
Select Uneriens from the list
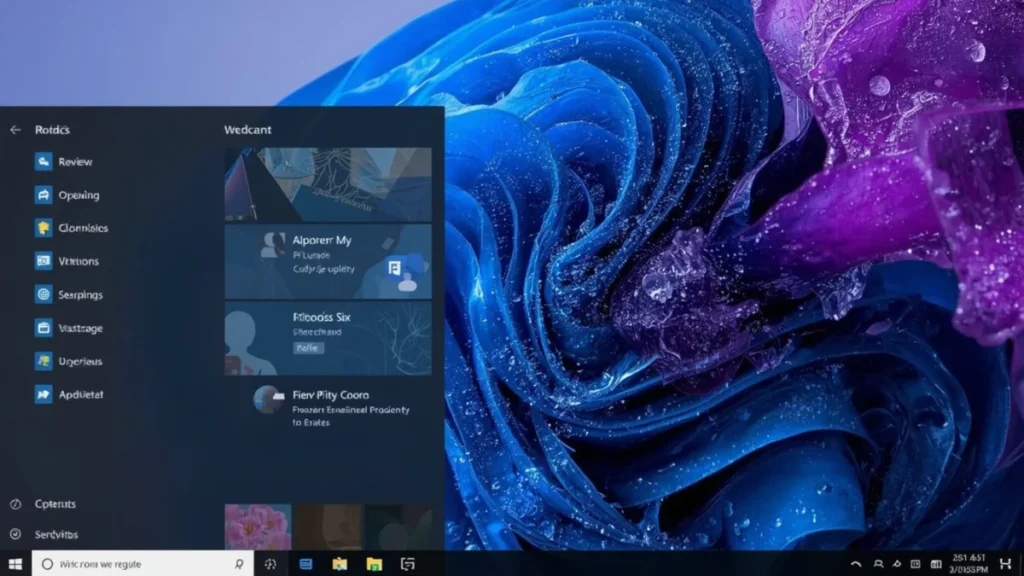tap(80, 362)
